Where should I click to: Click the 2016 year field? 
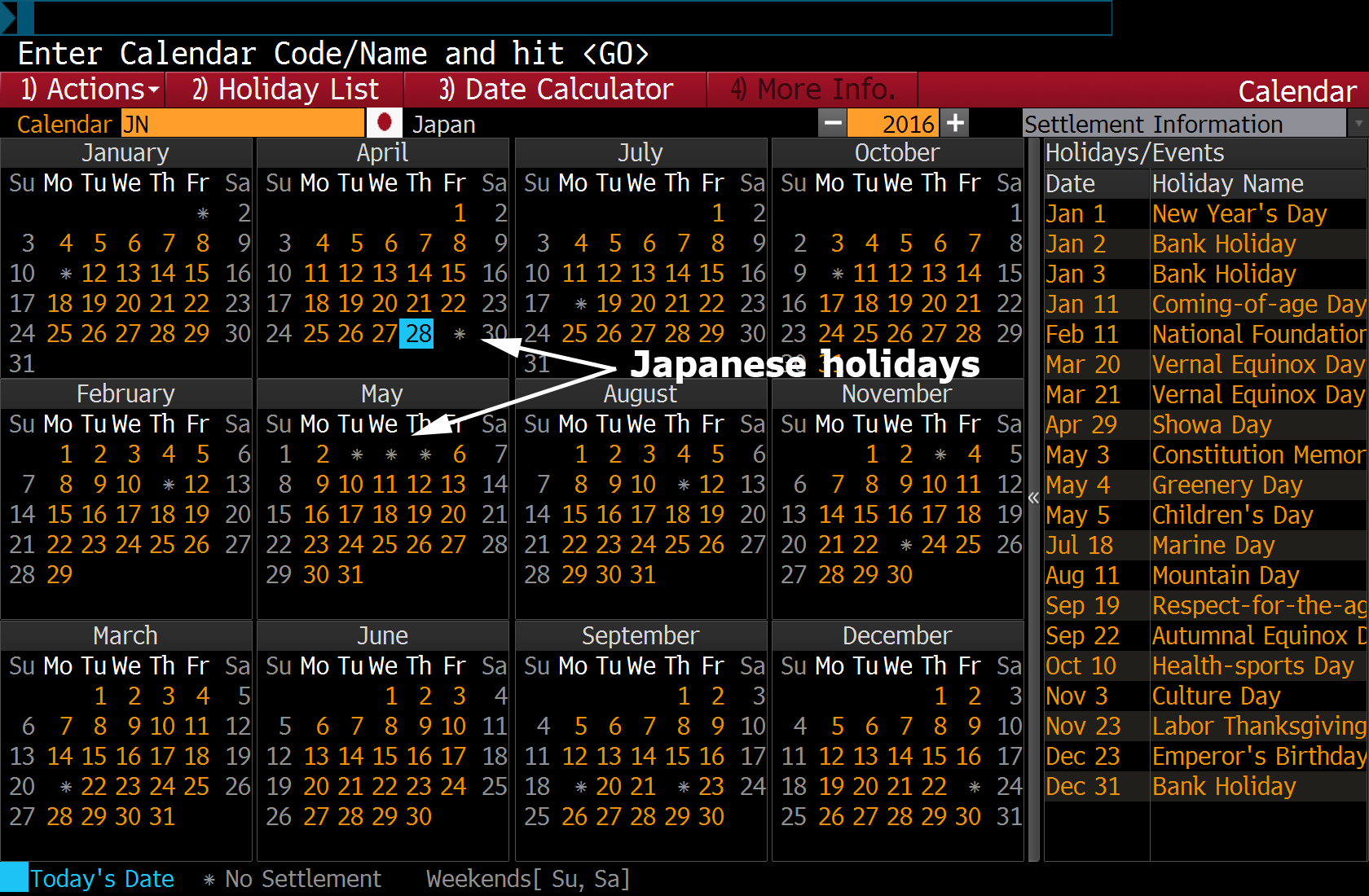[894, 124]
